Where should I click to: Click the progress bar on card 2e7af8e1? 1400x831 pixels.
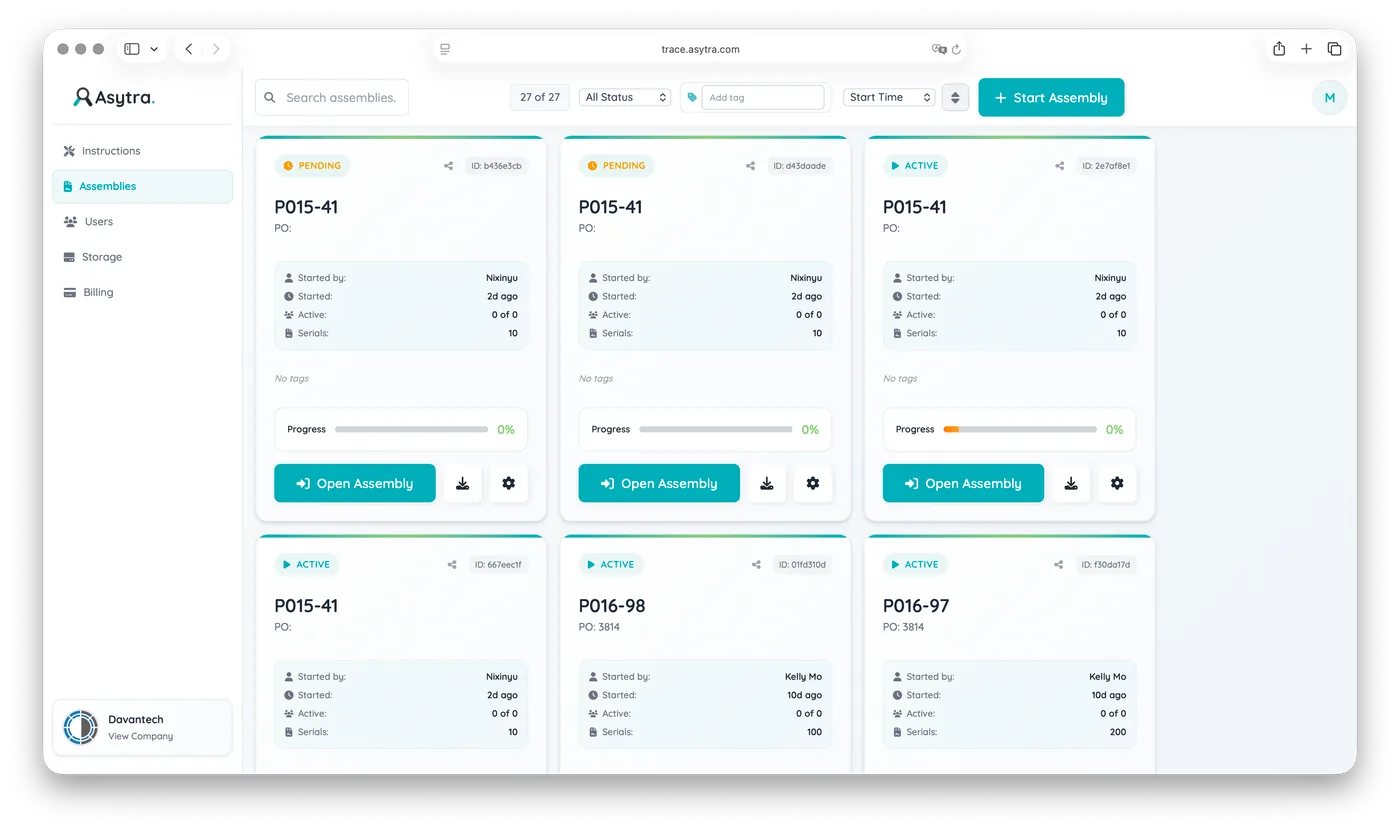1020,429
